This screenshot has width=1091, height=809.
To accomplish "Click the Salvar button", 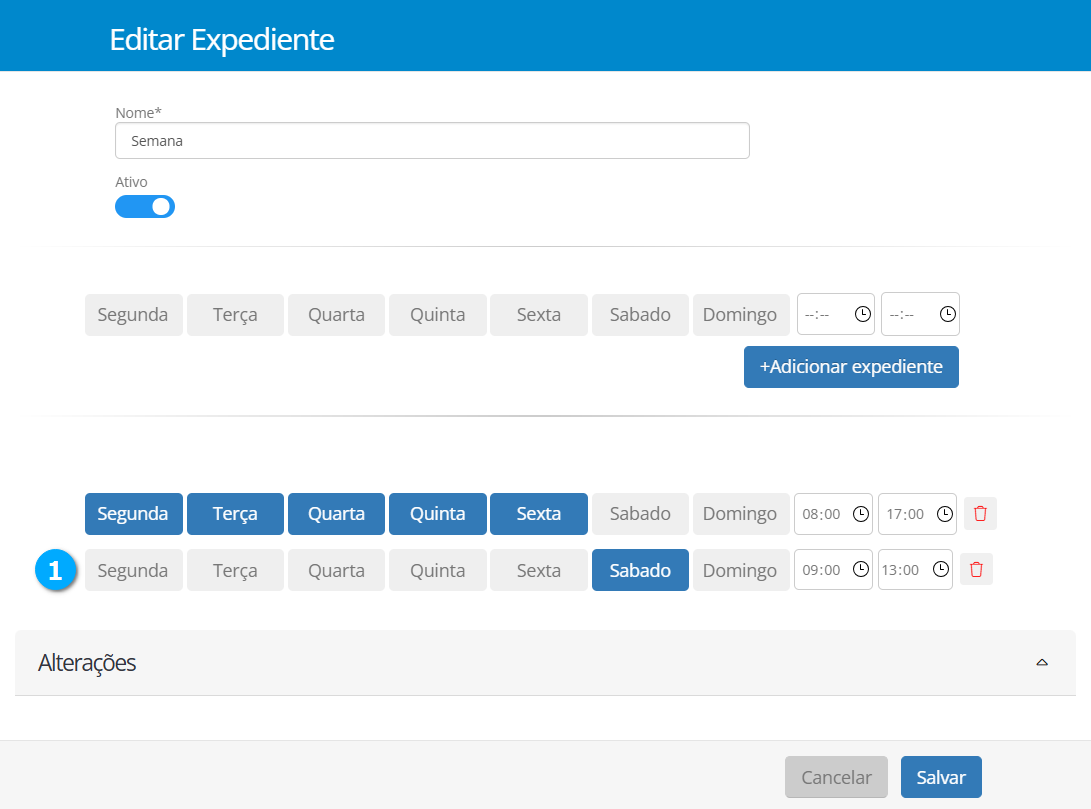I will click(940, 776).
